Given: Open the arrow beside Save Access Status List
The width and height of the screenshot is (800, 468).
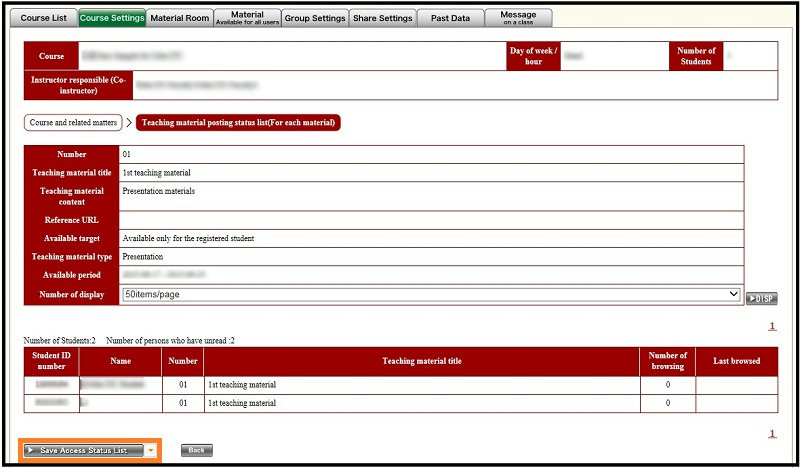Looking at the screenshot, I should tap(151, 451).
